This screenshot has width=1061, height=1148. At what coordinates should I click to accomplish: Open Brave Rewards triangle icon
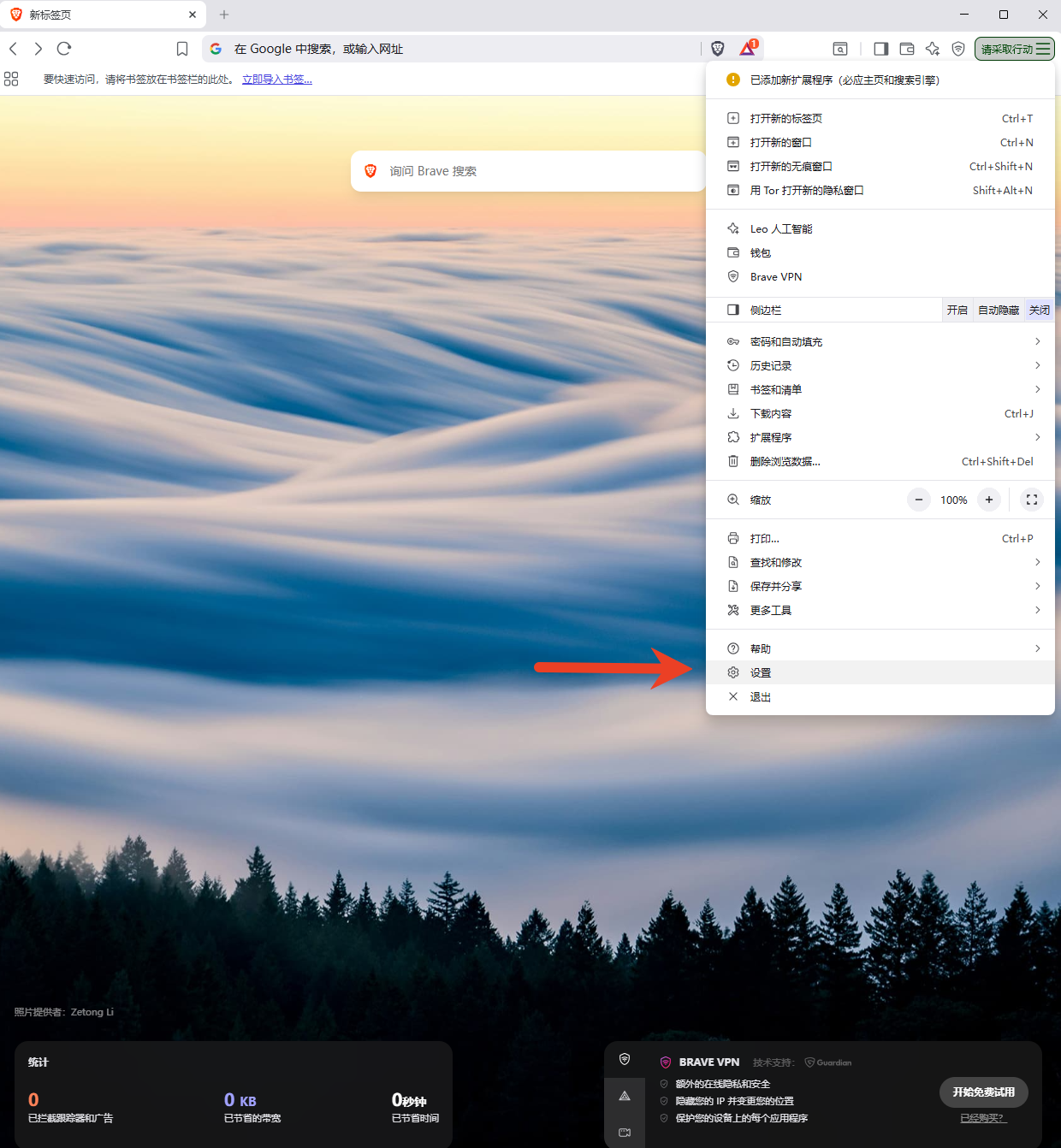coord(748,48)
